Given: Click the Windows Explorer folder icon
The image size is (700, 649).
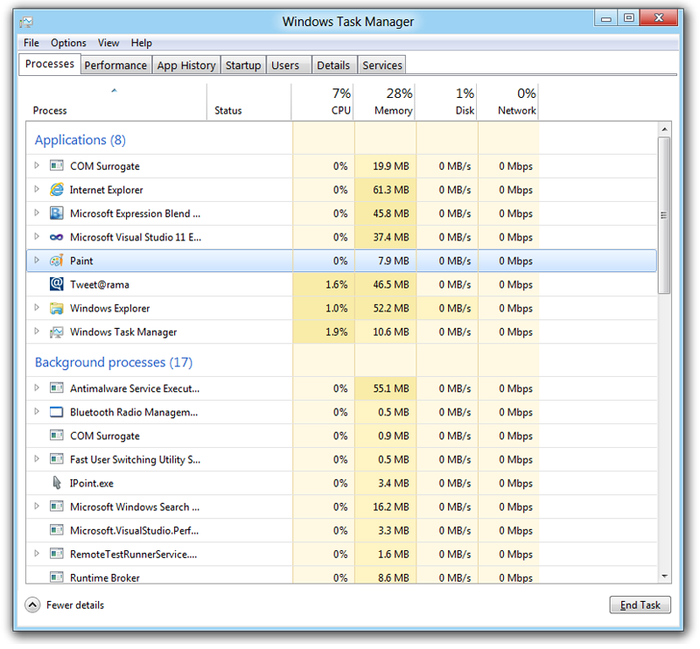Looking at the screenshot, I should coord(57,309).
